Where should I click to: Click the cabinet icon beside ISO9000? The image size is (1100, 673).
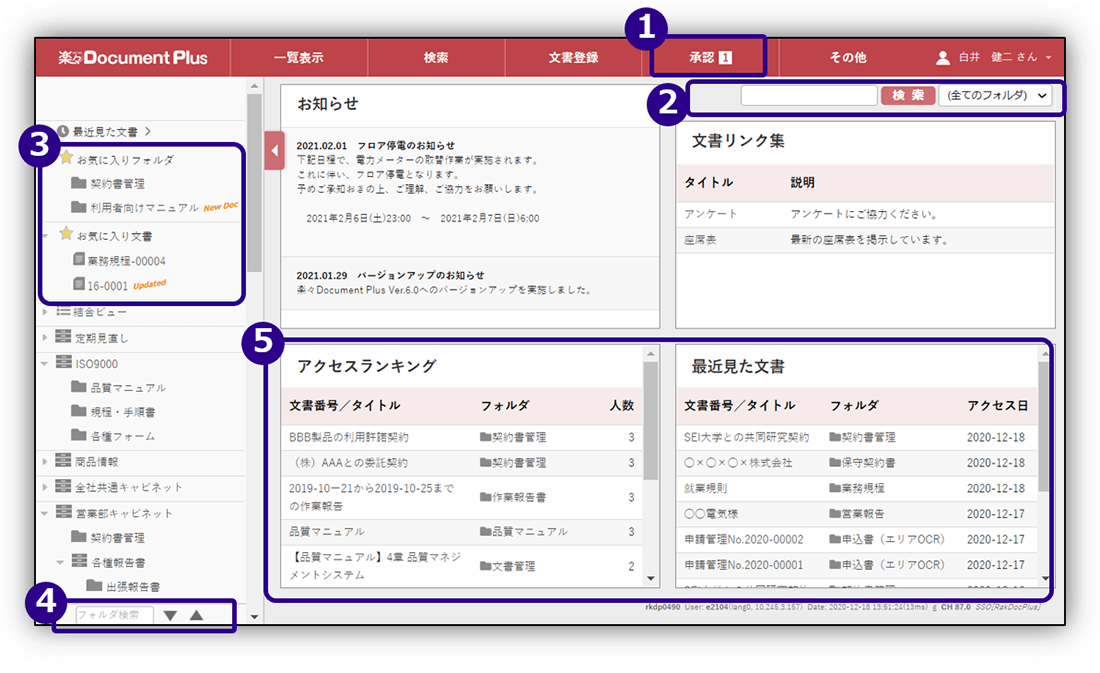pyautogui.click(x=64, y=362)
